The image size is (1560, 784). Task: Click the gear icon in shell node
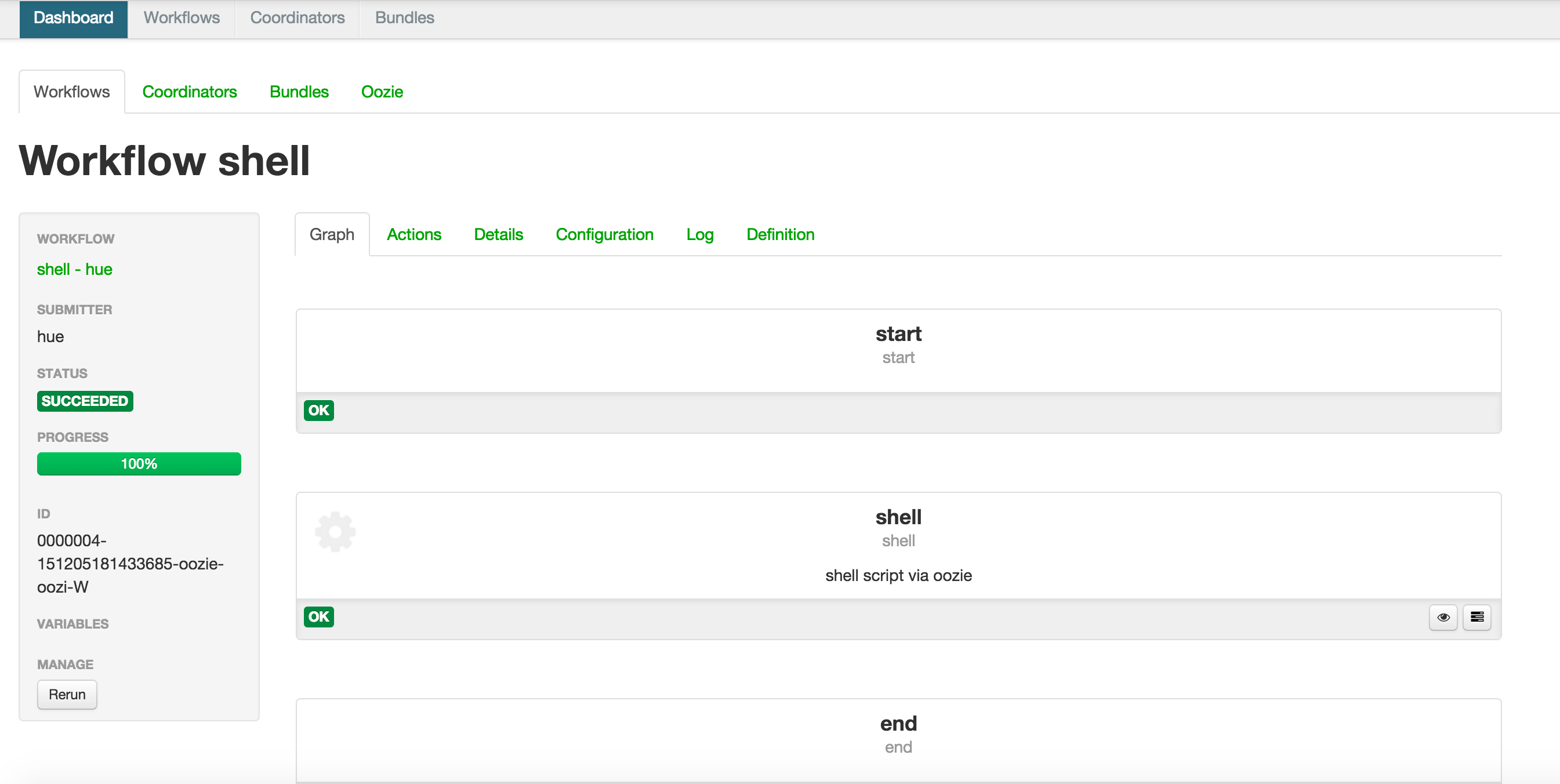point(335,532)
